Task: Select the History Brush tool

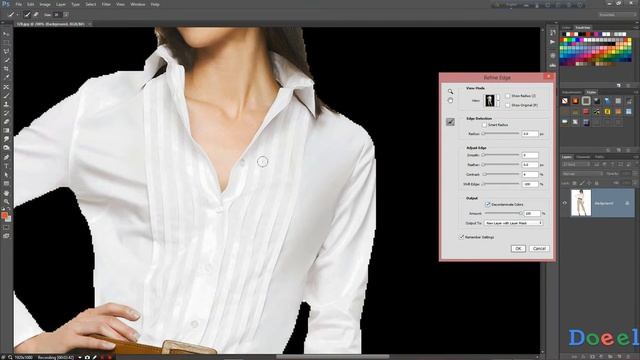Action: 6,113
